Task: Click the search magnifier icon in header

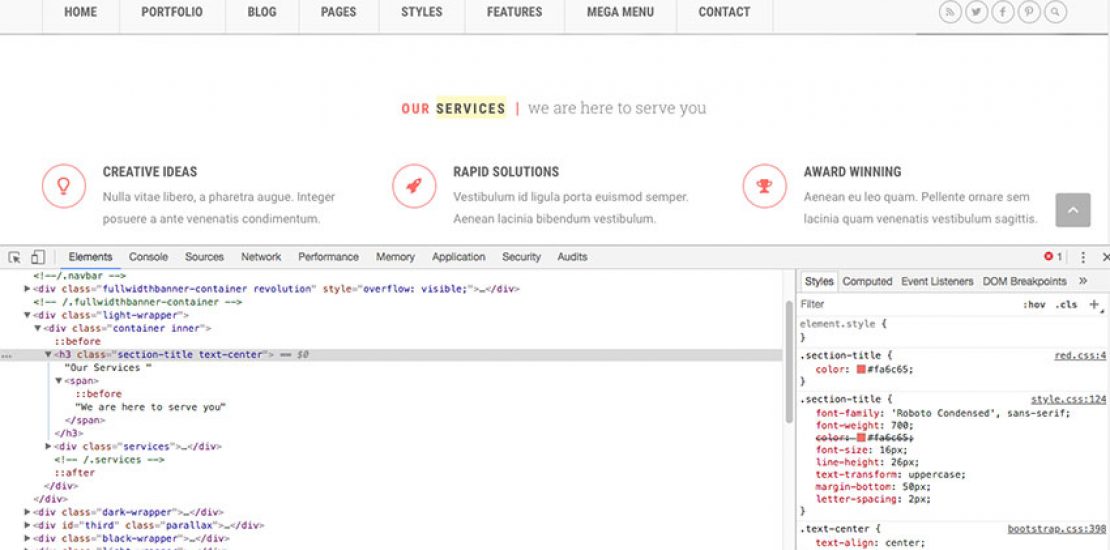Action: [x=1054, y=12]
